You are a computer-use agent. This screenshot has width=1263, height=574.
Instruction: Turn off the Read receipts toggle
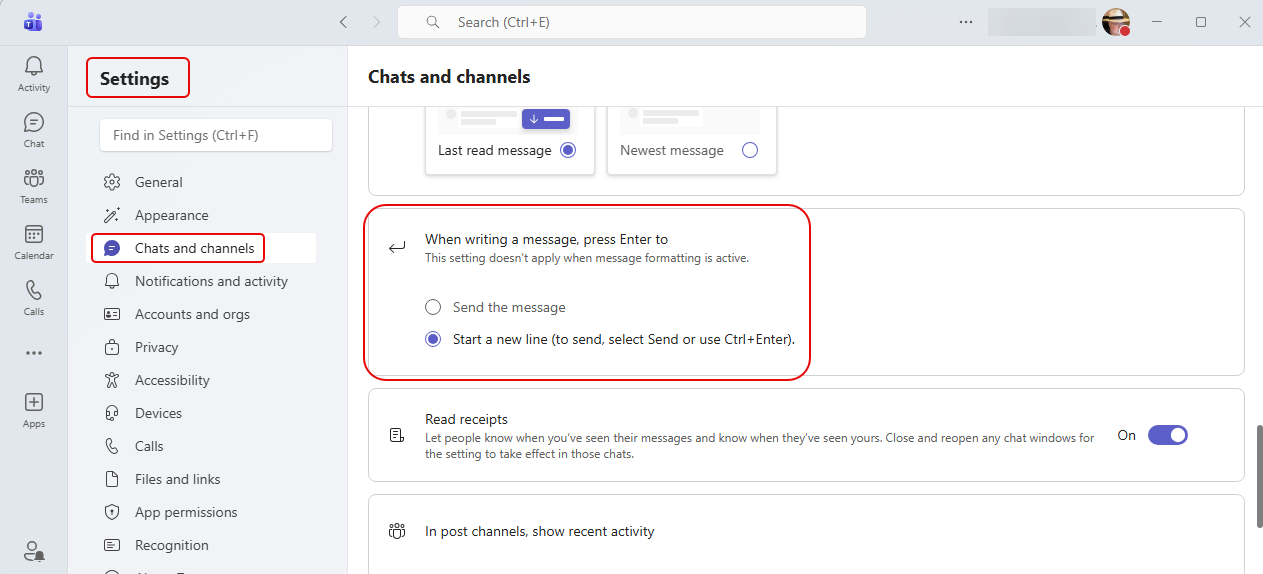(1167, 435)
